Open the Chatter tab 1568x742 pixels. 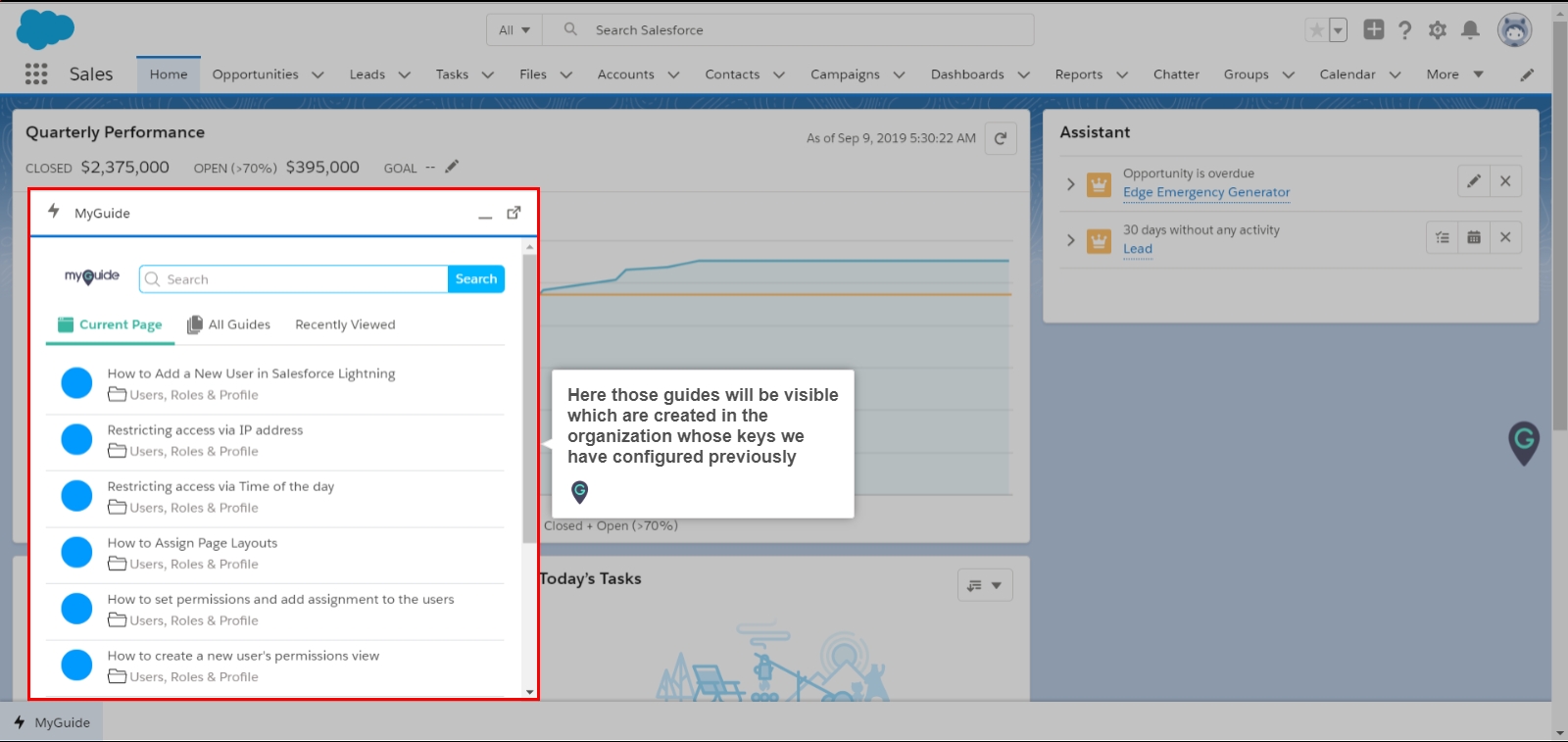1176,74
